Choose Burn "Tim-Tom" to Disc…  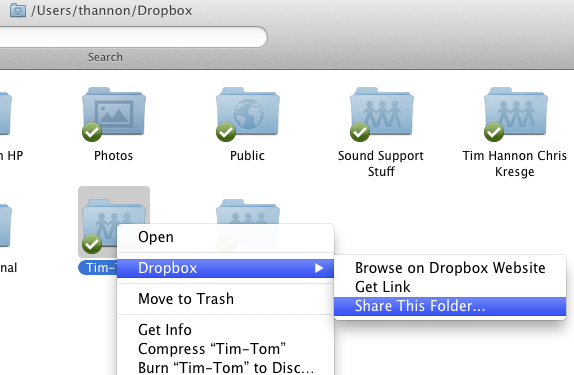(x=226, y=367)
